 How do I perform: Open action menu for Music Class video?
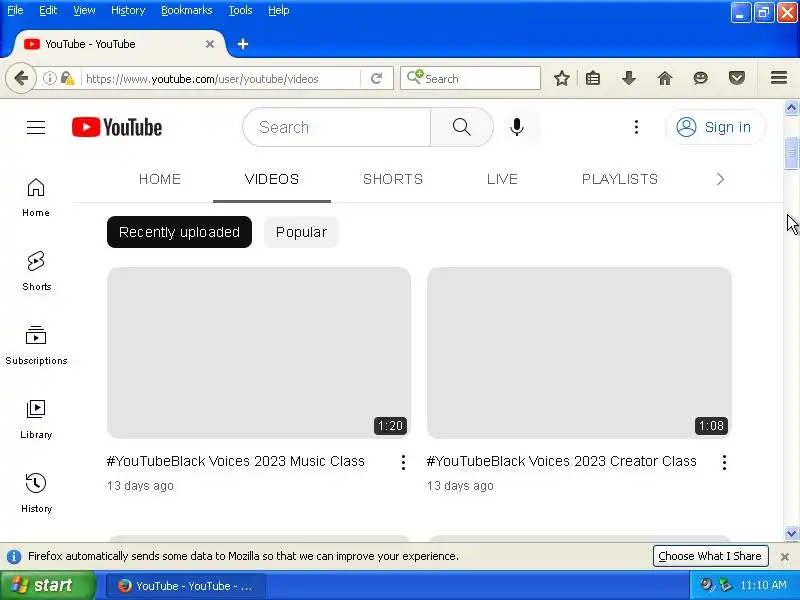tap(403, 462)
